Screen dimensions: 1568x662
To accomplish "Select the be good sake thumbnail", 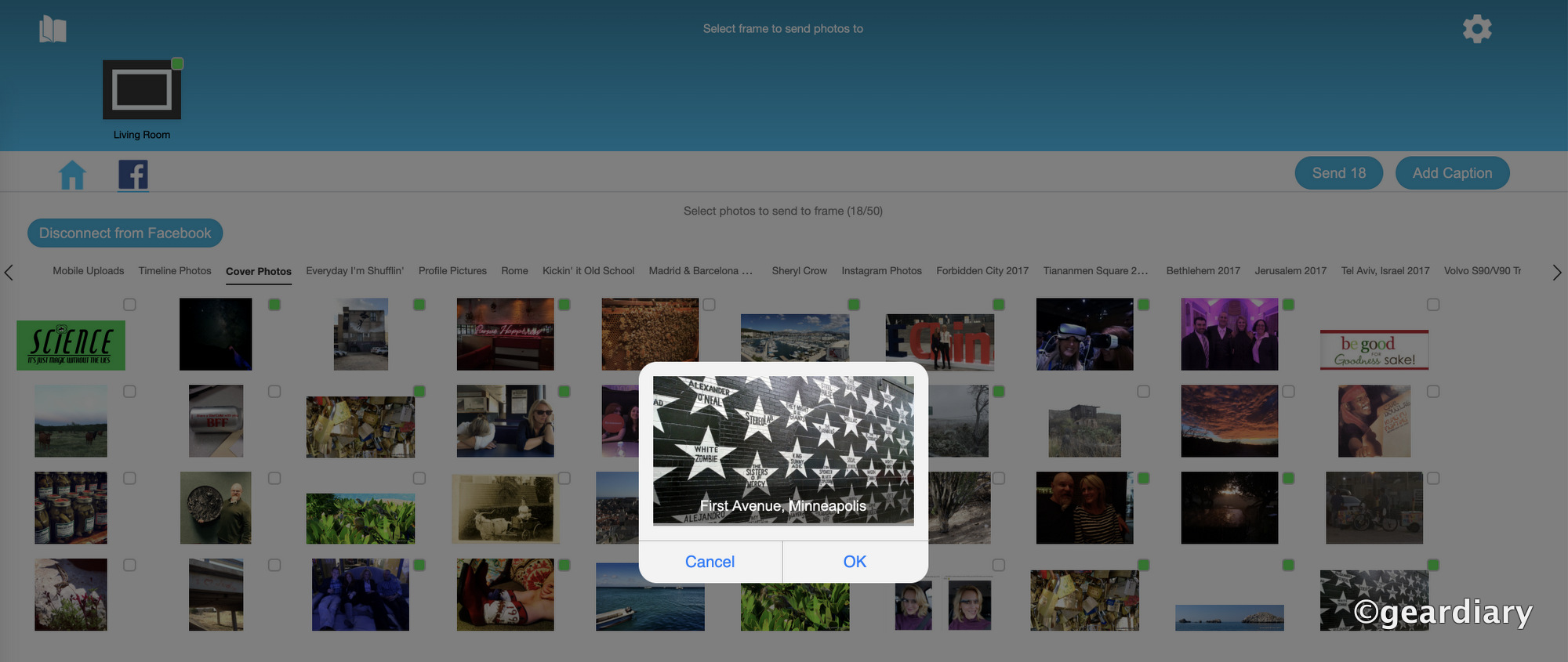I will 1374,349.
